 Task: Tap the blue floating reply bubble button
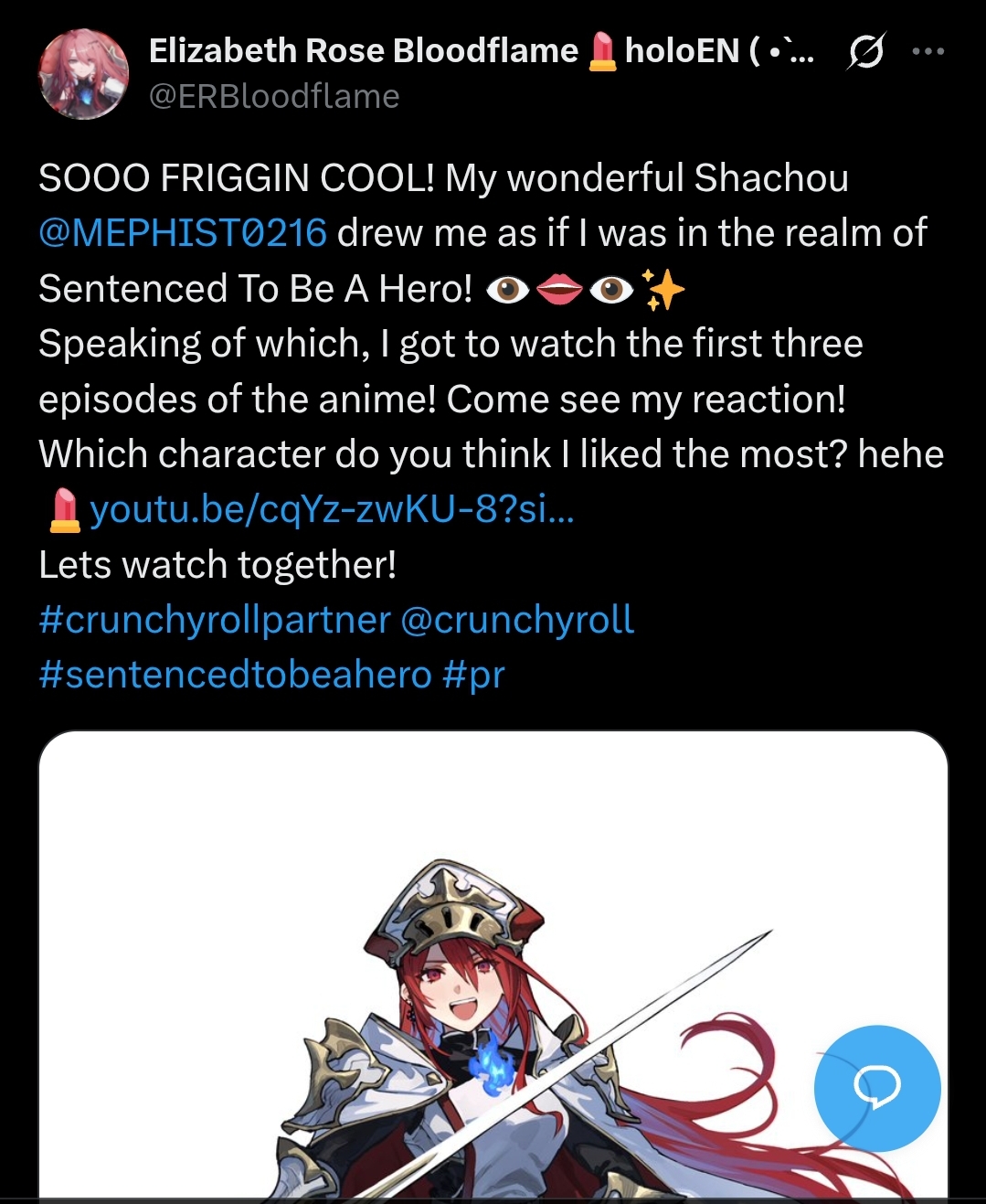click(877, 1088)
